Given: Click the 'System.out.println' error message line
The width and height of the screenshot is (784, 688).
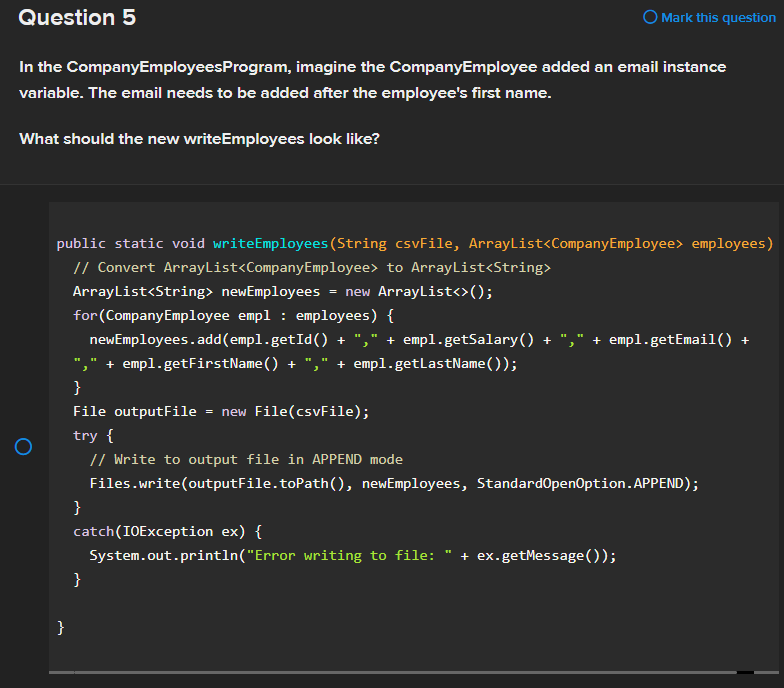Looking at the screenshot, I should tap(353, 556).
